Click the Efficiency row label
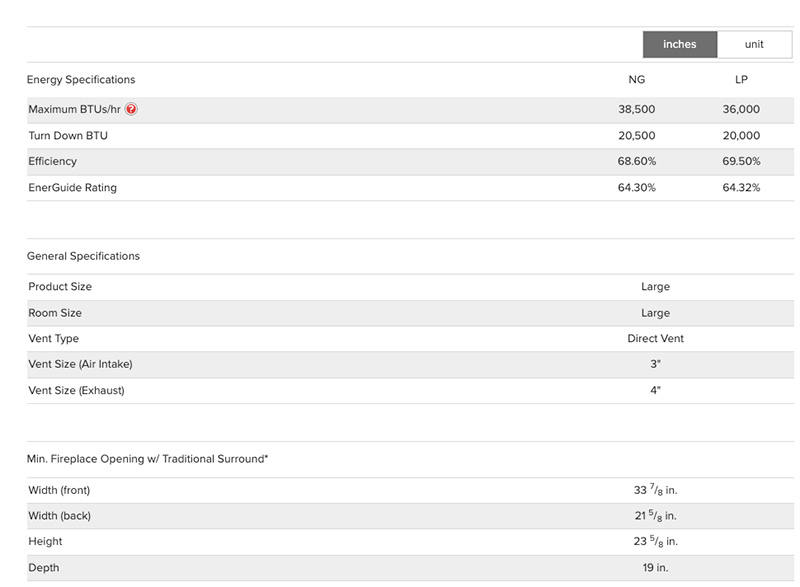Image resolution: width=800 pixels, height=587 pixels. (x=52, y=161)
